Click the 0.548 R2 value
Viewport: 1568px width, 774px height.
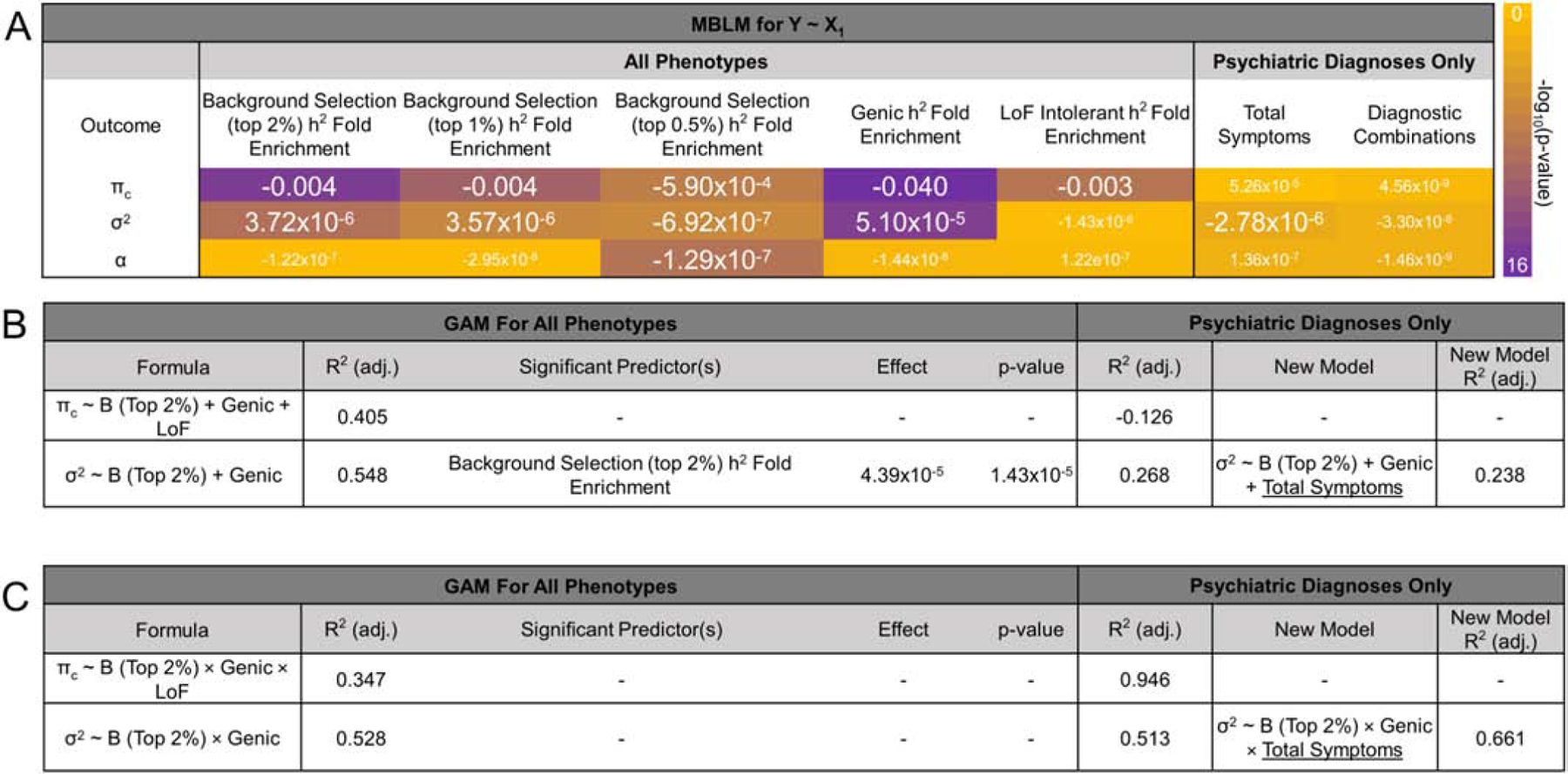pyautogui.click(x=362, y=474)
